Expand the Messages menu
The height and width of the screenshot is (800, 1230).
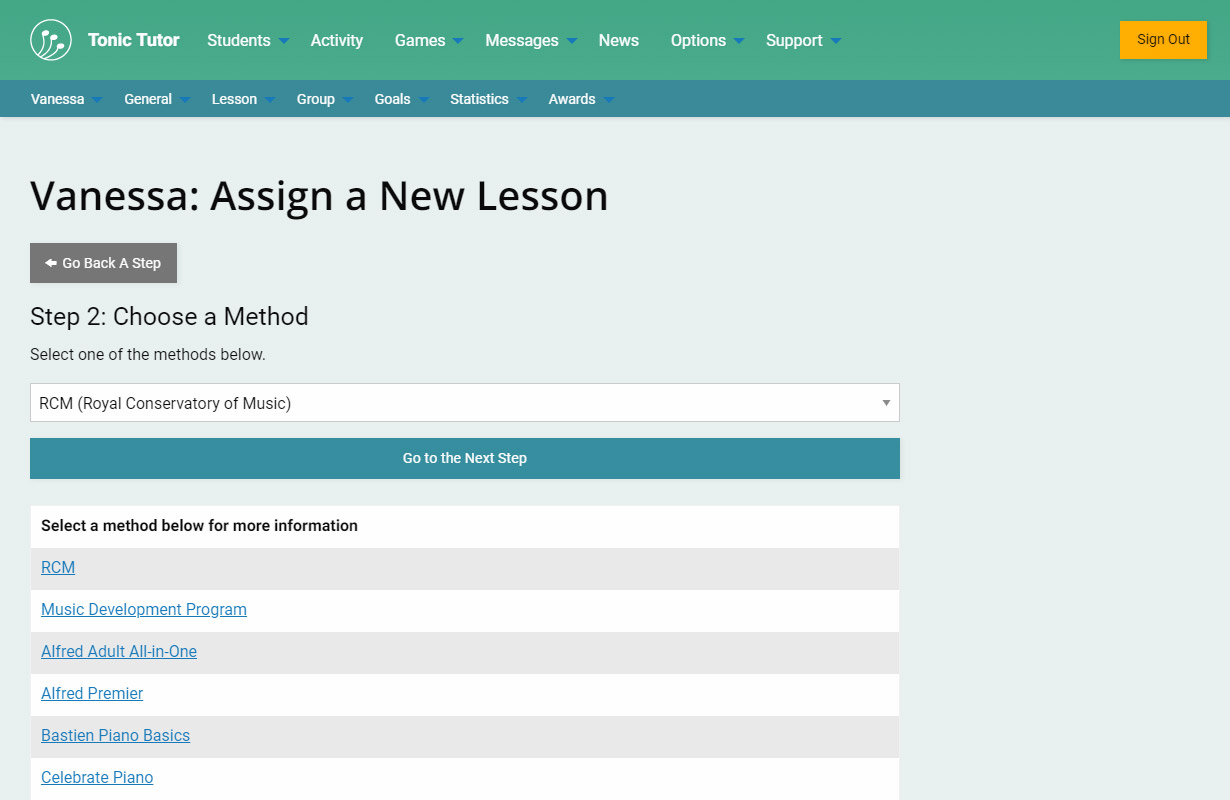[x=530, y=40]
